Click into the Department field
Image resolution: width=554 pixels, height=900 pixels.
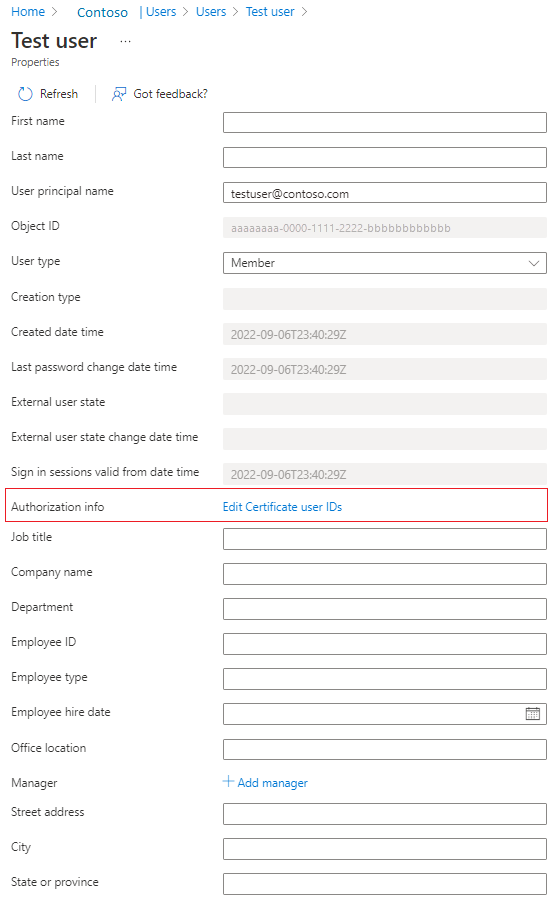(x=385, y=609)
